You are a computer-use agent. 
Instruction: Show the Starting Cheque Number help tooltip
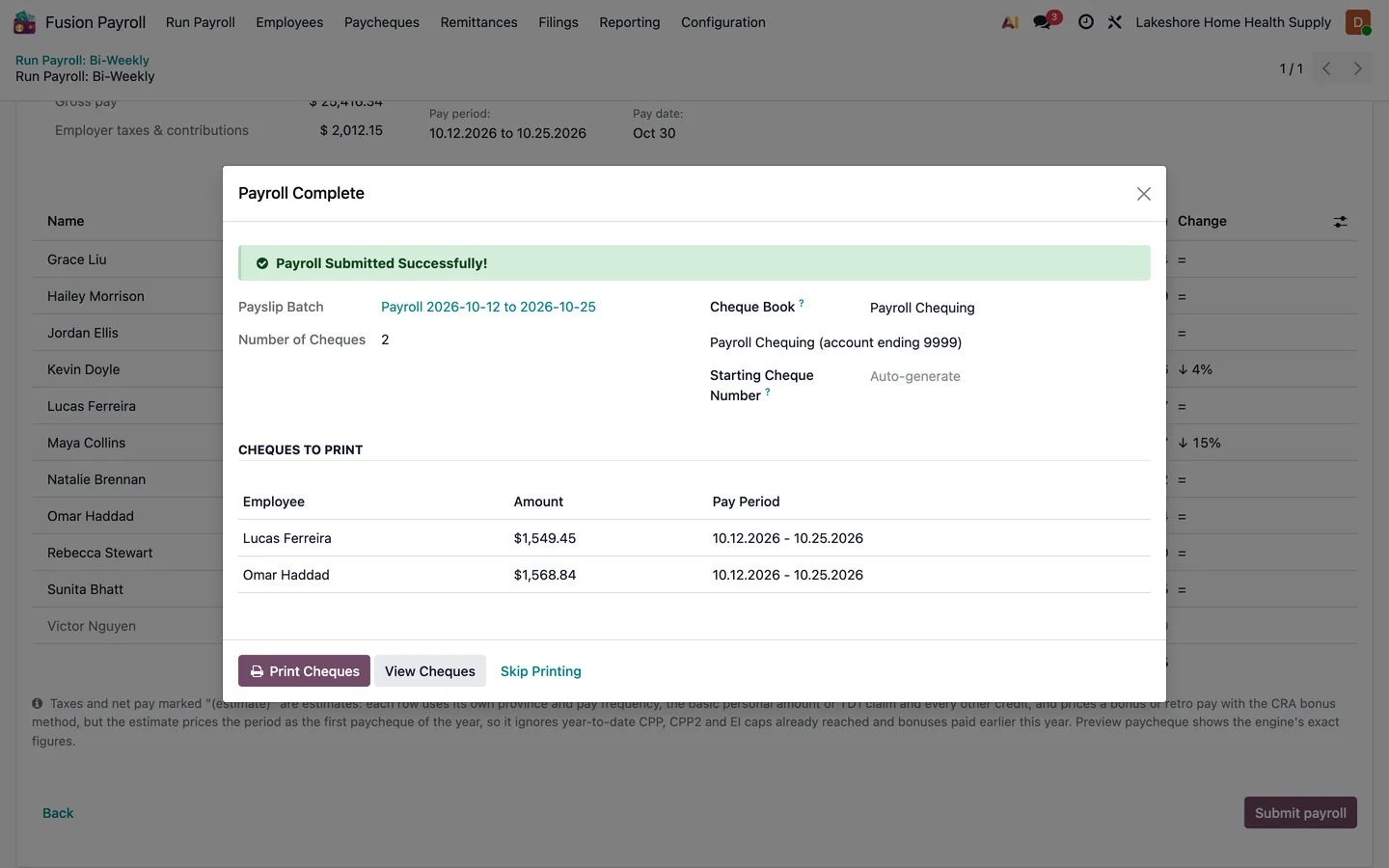(768, 392)
